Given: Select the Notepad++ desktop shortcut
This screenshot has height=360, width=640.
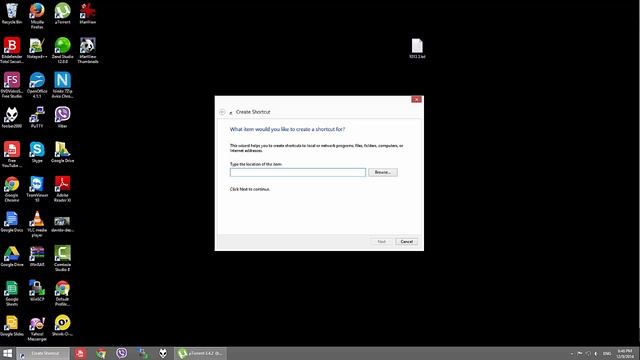Looking at the screenshot, I should [x=37, y=48].
